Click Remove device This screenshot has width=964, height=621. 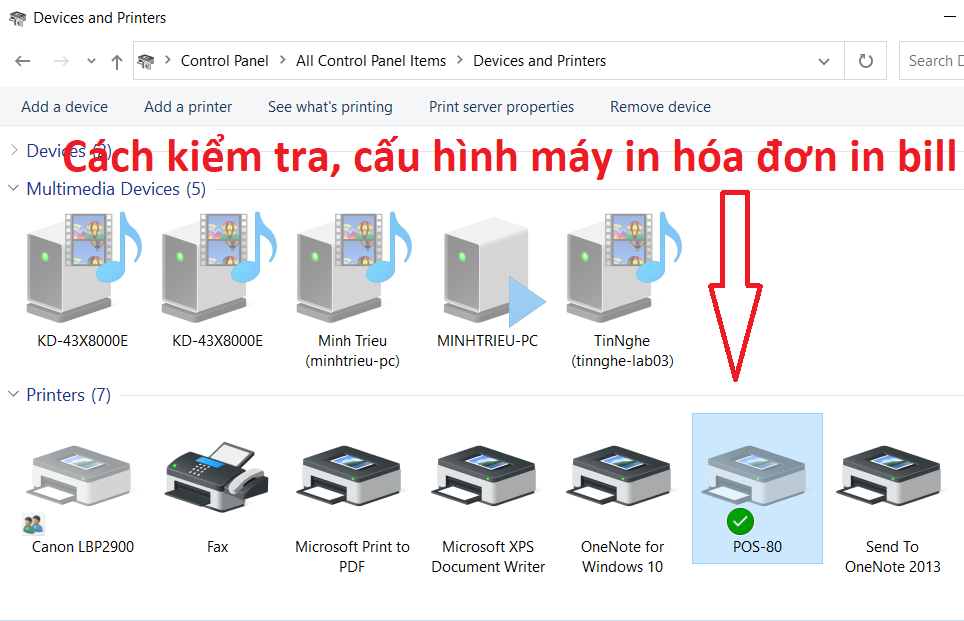[x=660, y=106]
